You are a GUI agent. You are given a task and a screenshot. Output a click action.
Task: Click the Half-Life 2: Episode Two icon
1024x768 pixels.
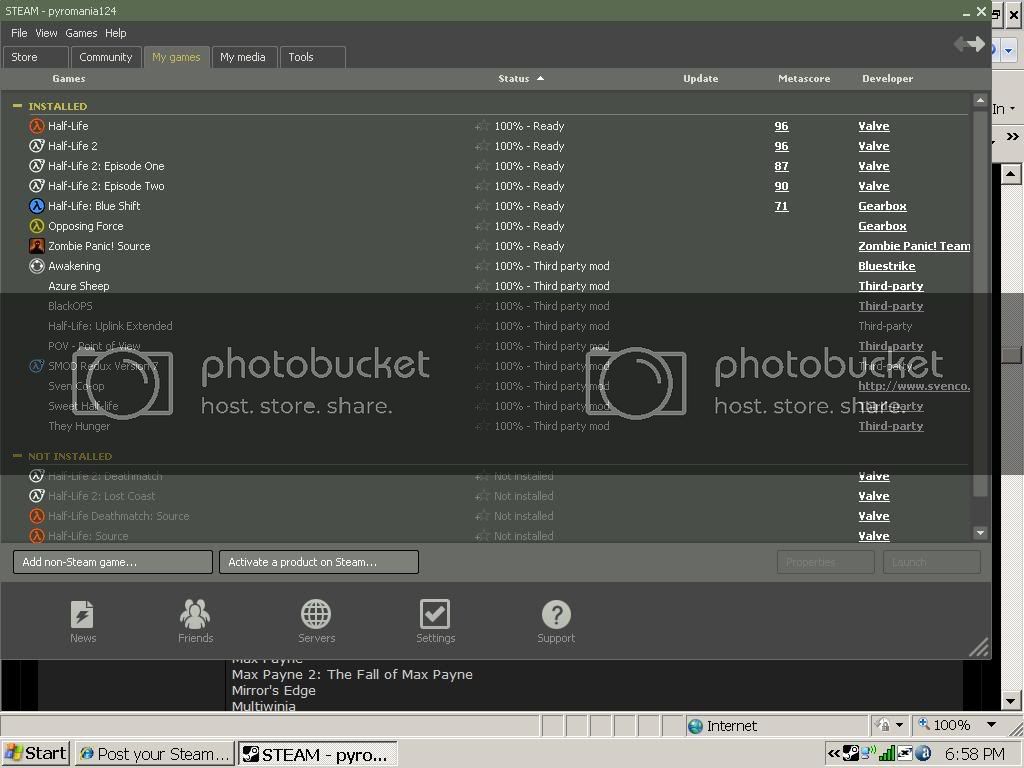(37, 186)
